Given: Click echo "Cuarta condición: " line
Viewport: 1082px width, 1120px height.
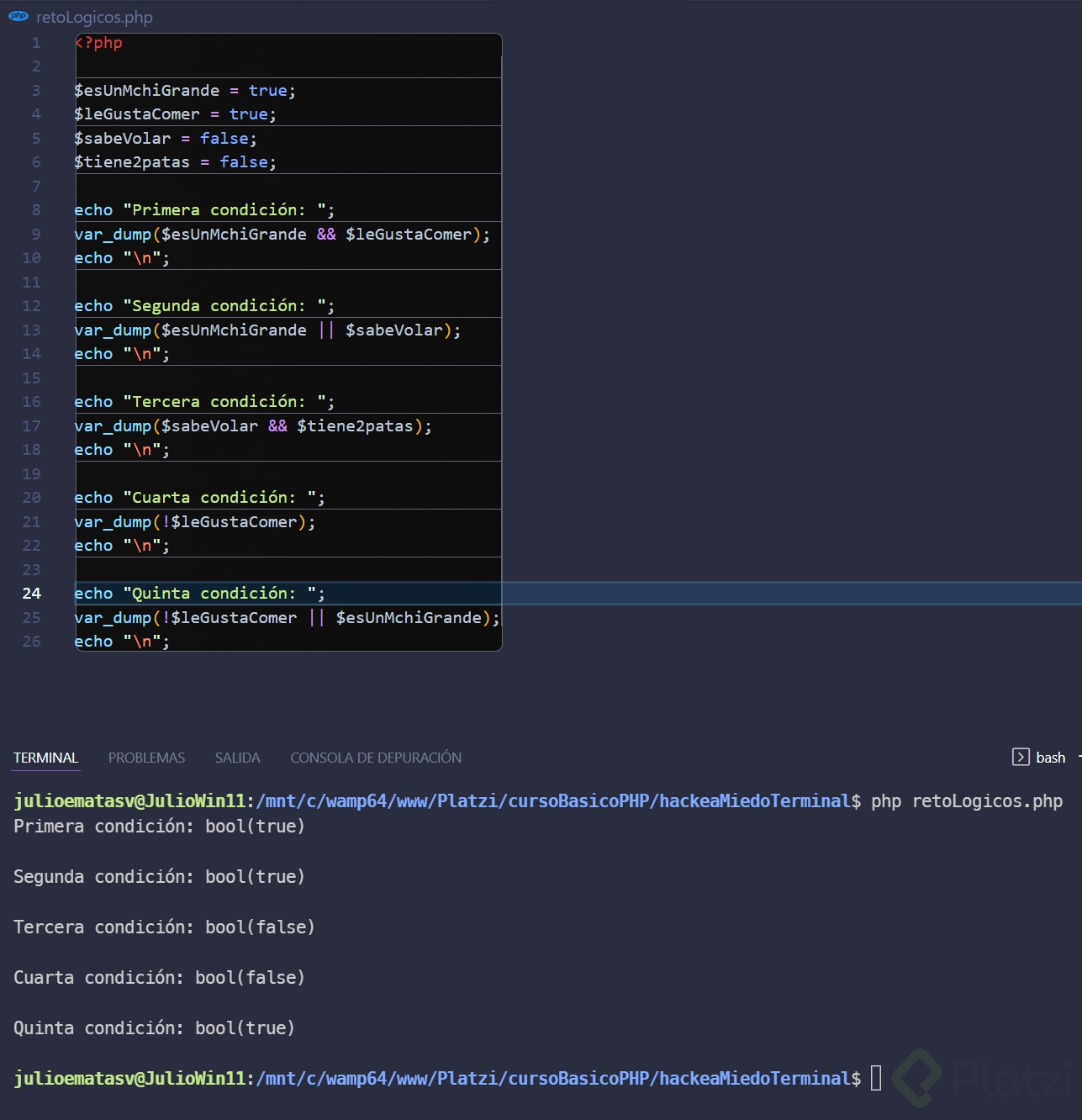Looking at the screenshot, I should tap(199, 498).
